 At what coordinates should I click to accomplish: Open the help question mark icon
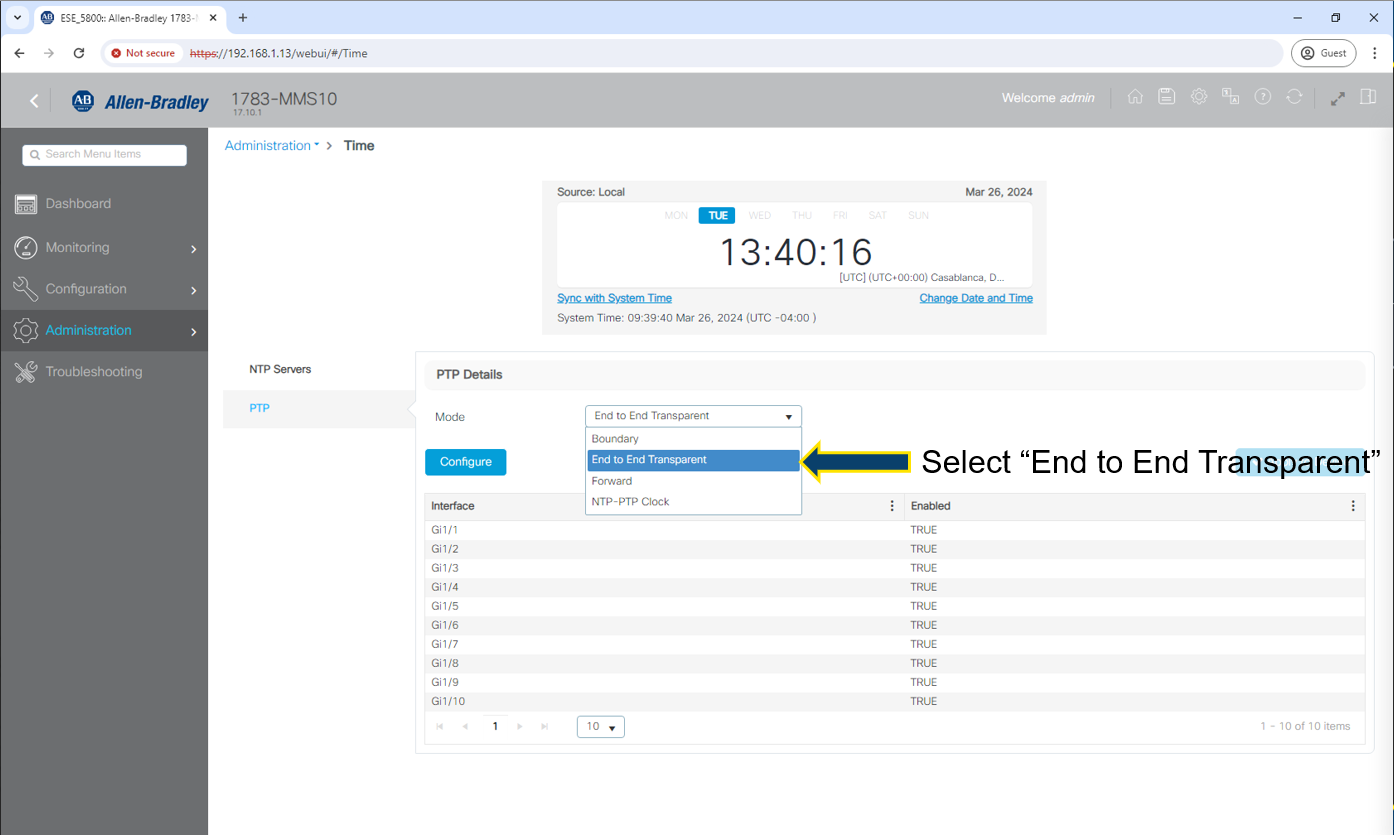[x=1263, y=97]
